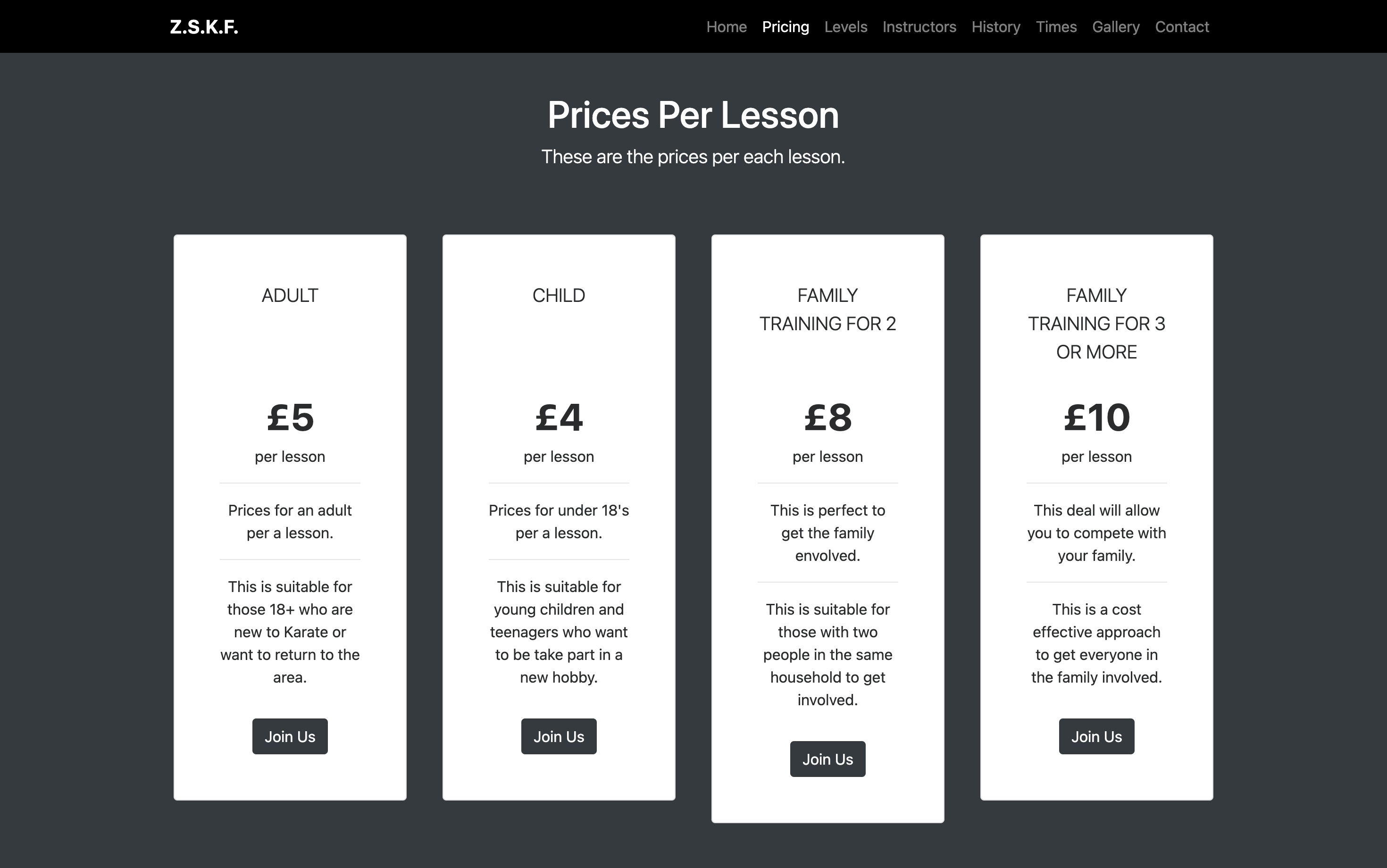The image size is (1387, 868).
Task: Click the £4 child price text
Action: 559,417
